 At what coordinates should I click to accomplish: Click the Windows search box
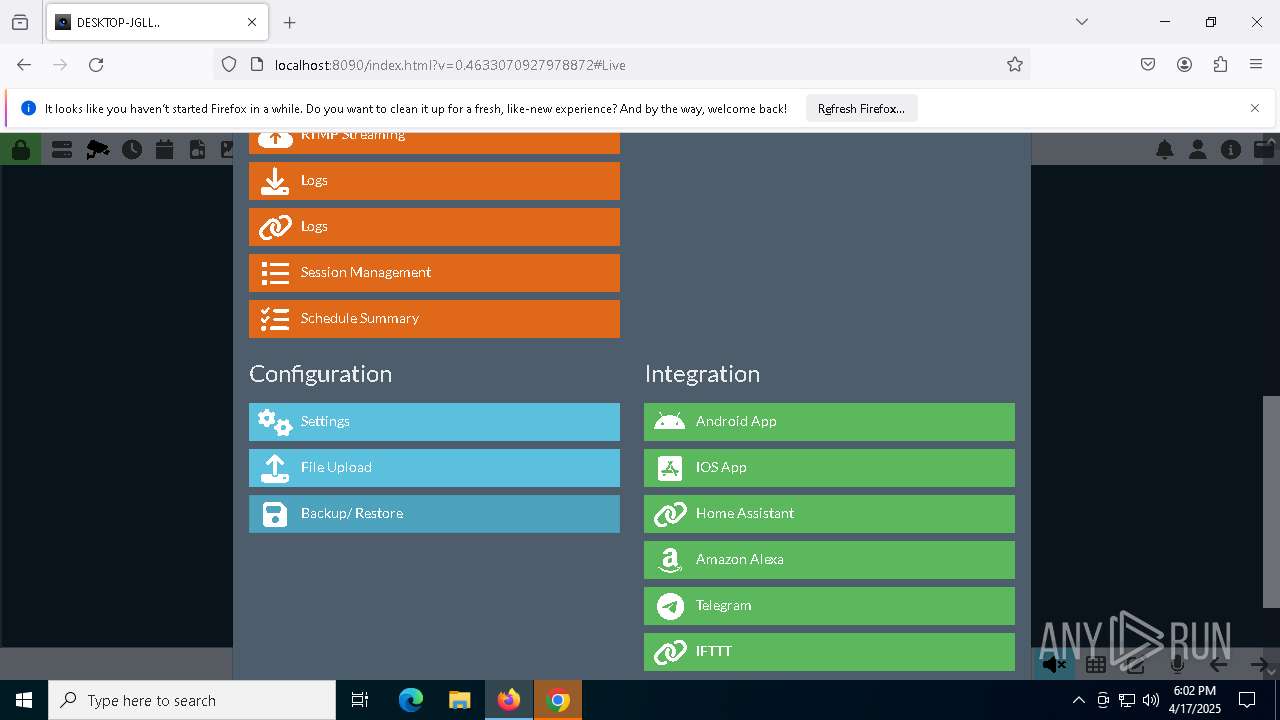[192, 700]
